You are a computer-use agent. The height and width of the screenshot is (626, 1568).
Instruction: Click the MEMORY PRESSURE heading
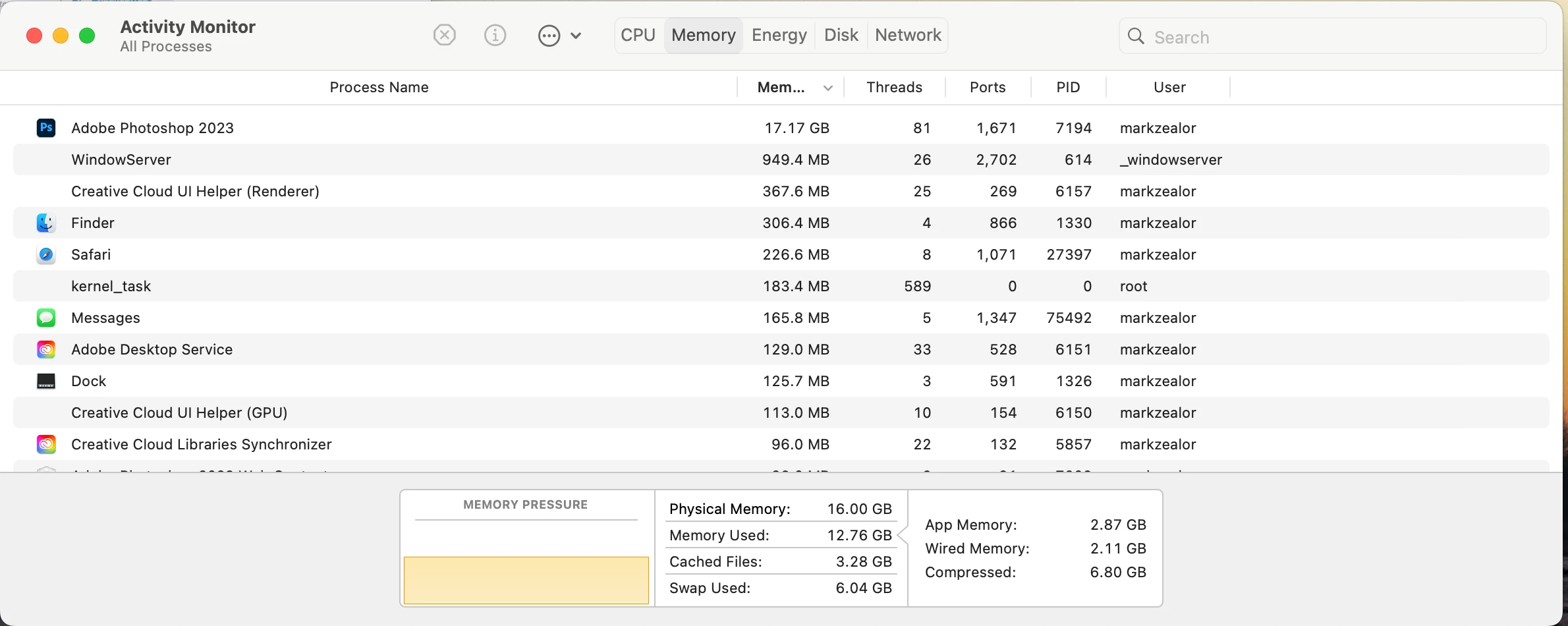pyautogui.click(x=525, y=505)
